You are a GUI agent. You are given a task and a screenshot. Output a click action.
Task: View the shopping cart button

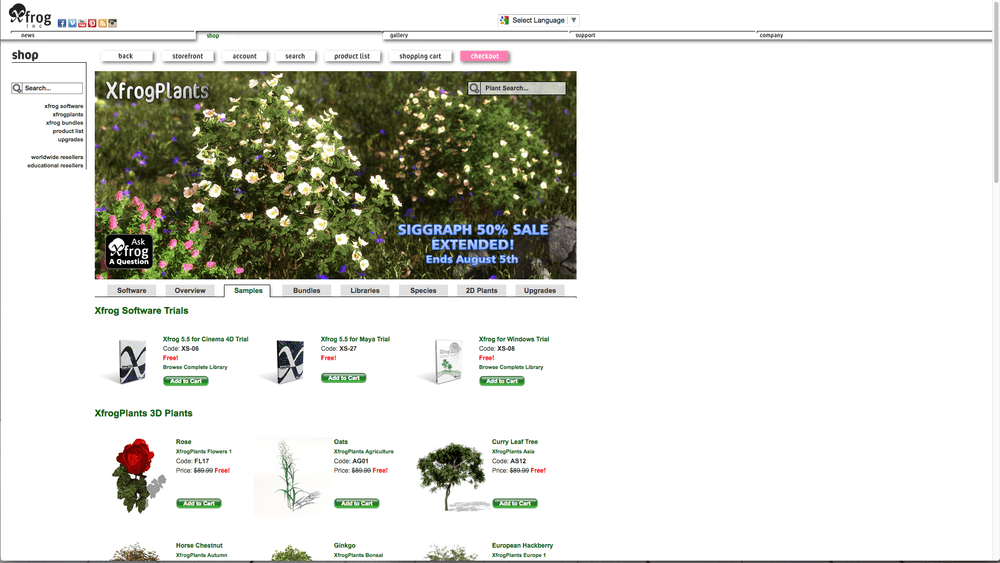420,56
